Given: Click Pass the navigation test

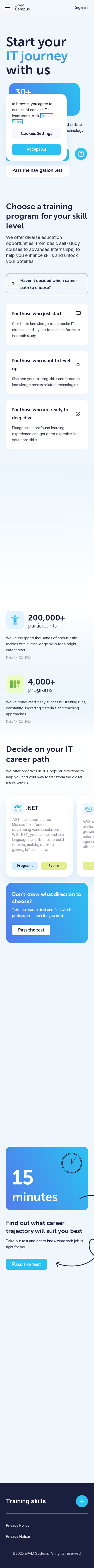Looking at the screenshot, I should pyautogui.click(x=37, y=170).
